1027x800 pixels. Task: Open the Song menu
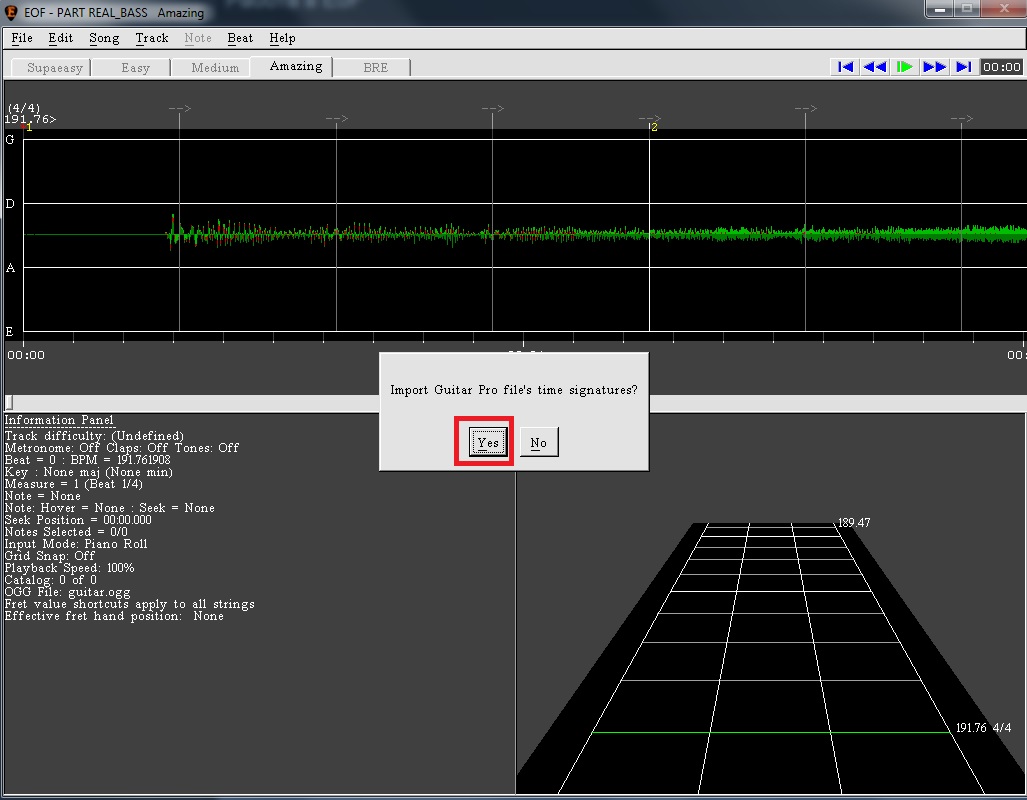click(x=104, y=38)
